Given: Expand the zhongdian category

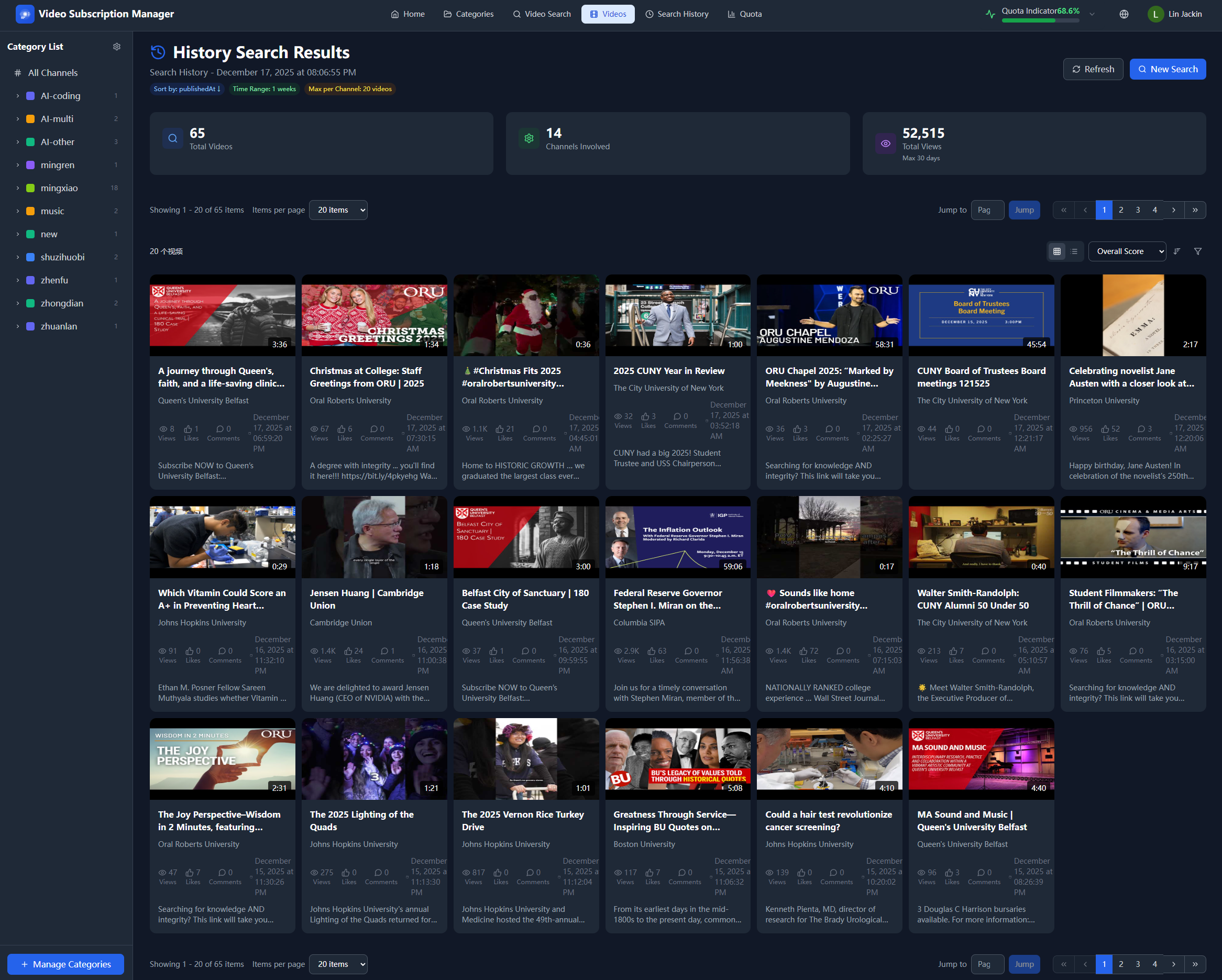Looking at the screenshot, I should click(18, 303).
